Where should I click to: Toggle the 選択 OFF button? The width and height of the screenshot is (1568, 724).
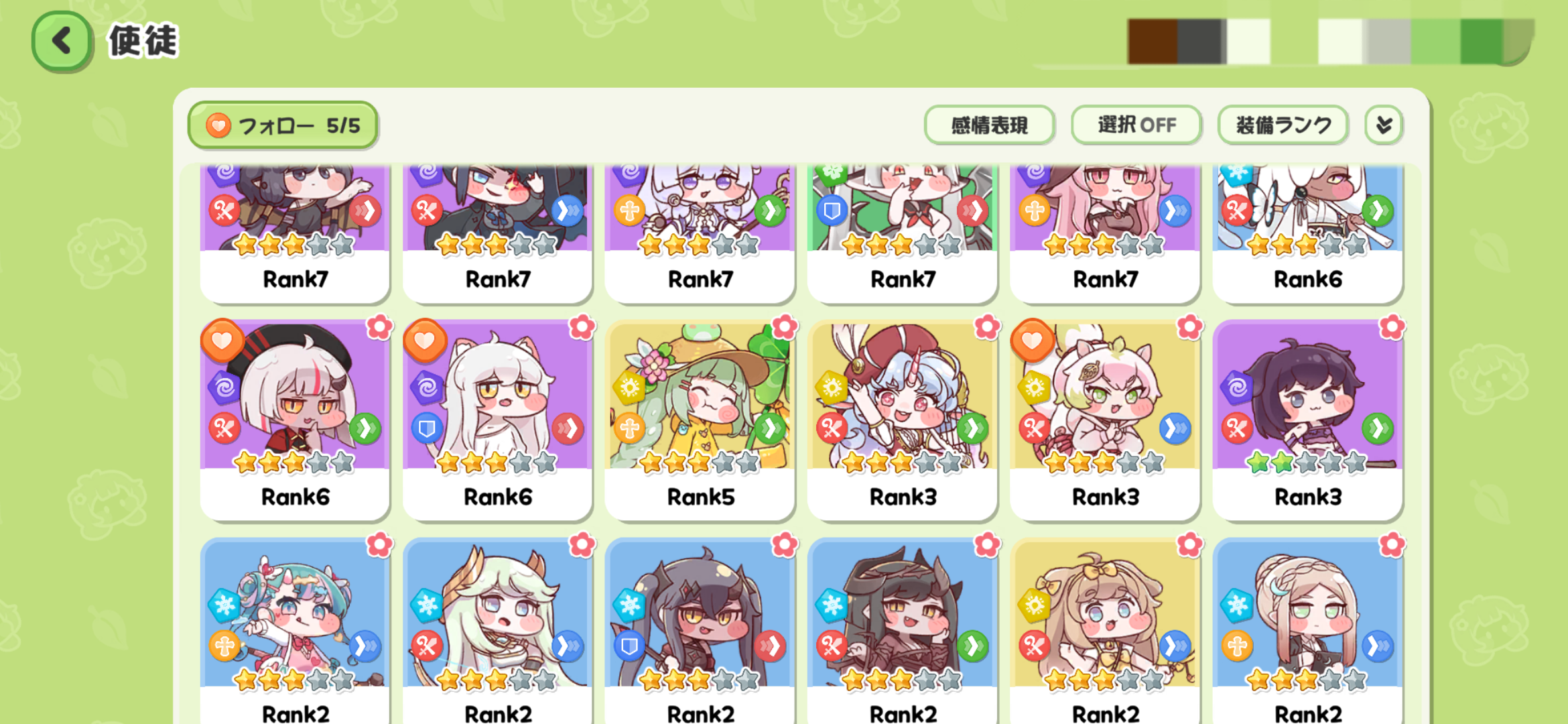point(1136,125)
